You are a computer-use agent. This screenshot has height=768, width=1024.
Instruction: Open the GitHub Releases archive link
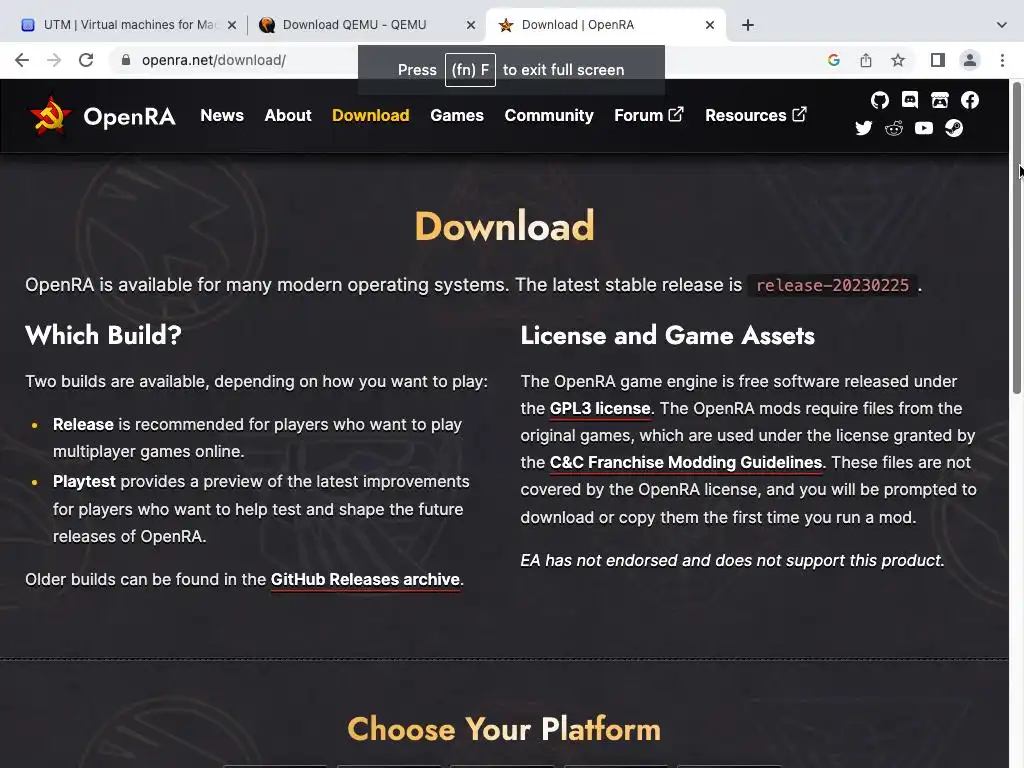[365, 579]
